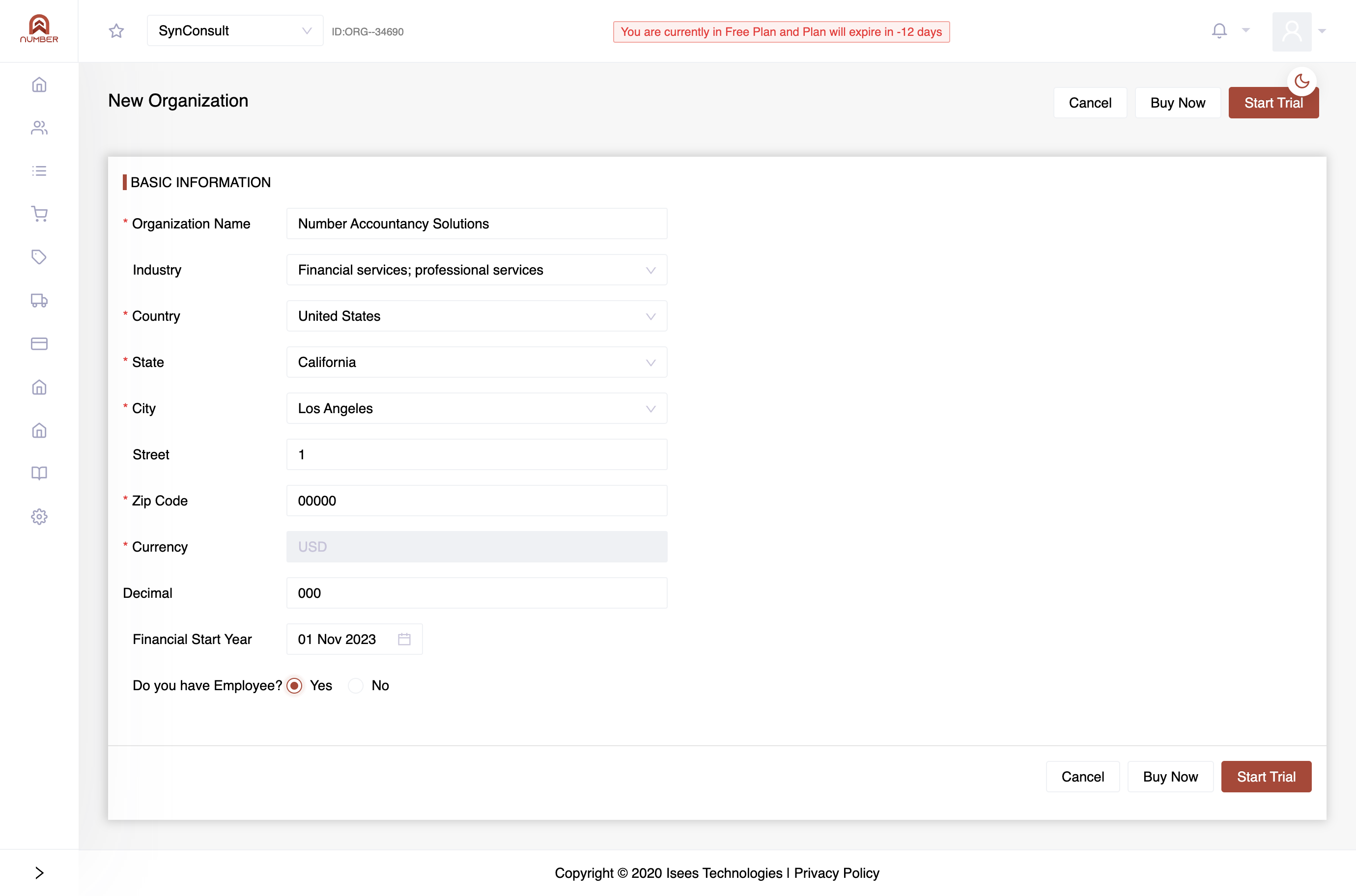Image resolution: width=1356 pixels, height=896 pixels.
Task: Open the shopping cart icon in sidebar
Action: click(39, 214)
